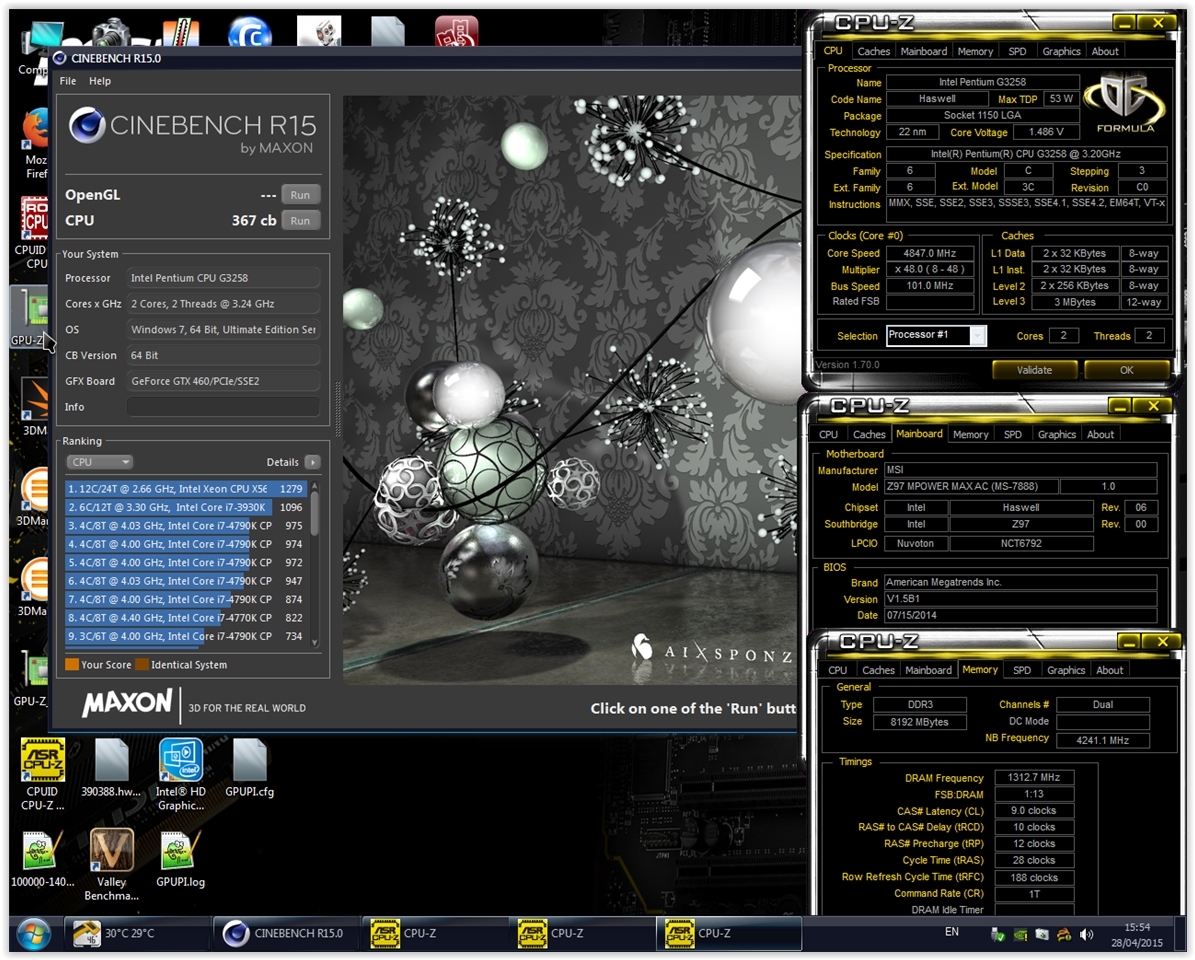Click the first CPU-Z taskbar button
Image resolution: width=1195 pixels, height=960 pixels.
[433, 933]
